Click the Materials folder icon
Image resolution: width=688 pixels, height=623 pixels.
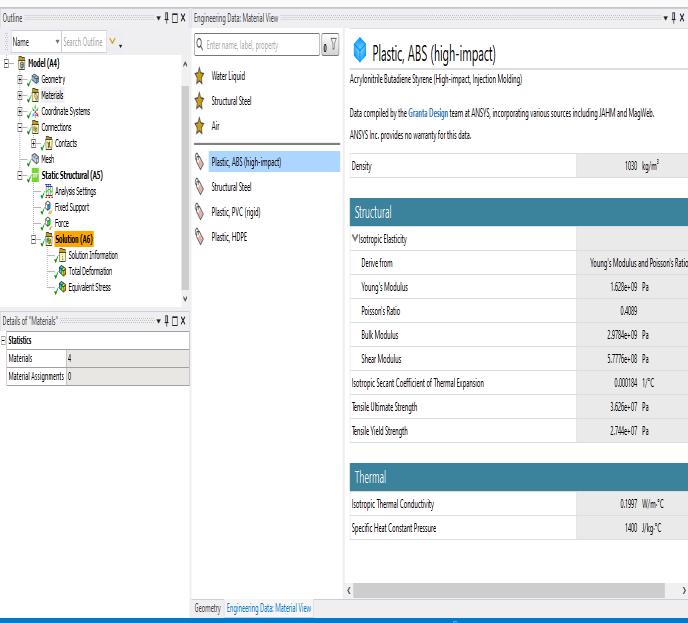(35, 95)
